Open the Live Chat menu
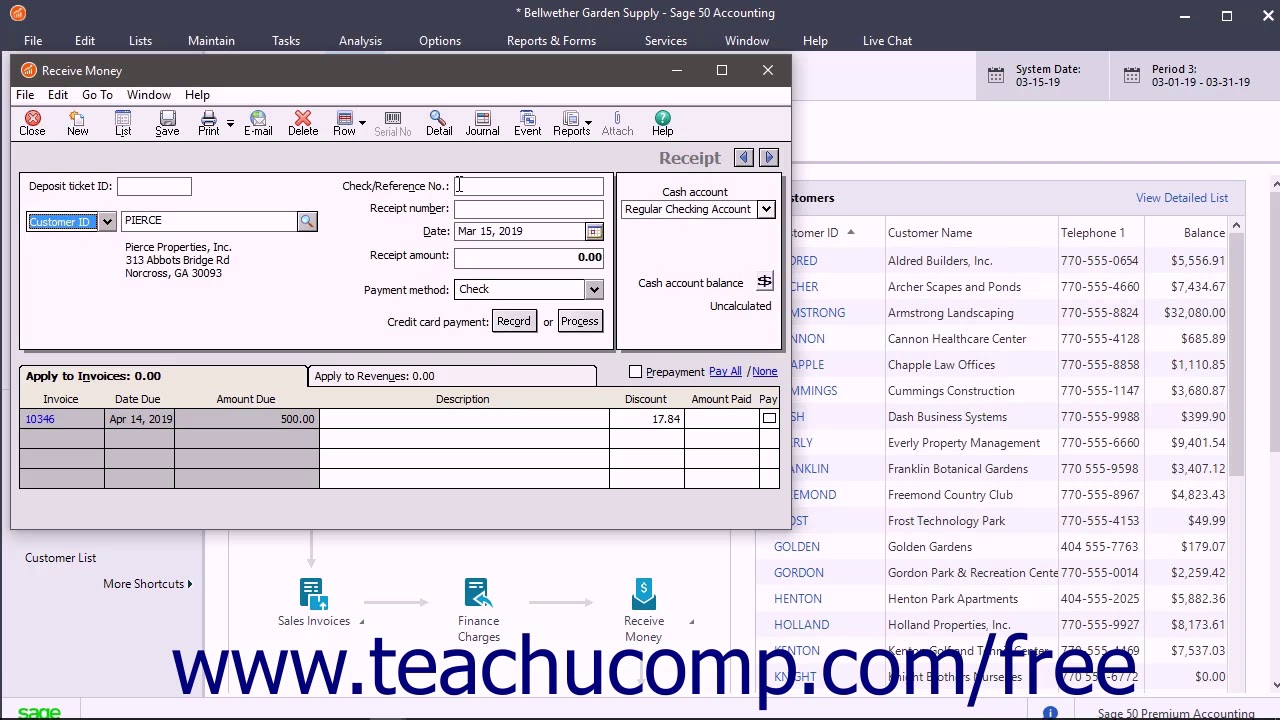The image size is (1280, 720). 887,41
